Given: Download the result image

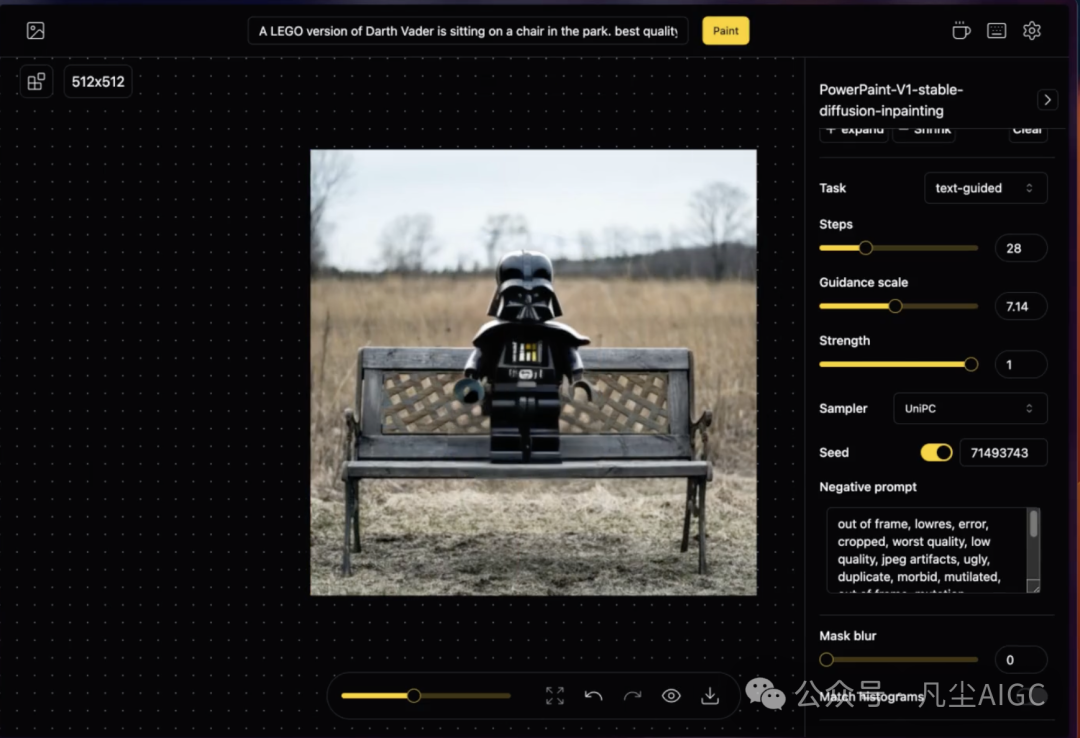Looking at the screenshot, I should point(709,695).
